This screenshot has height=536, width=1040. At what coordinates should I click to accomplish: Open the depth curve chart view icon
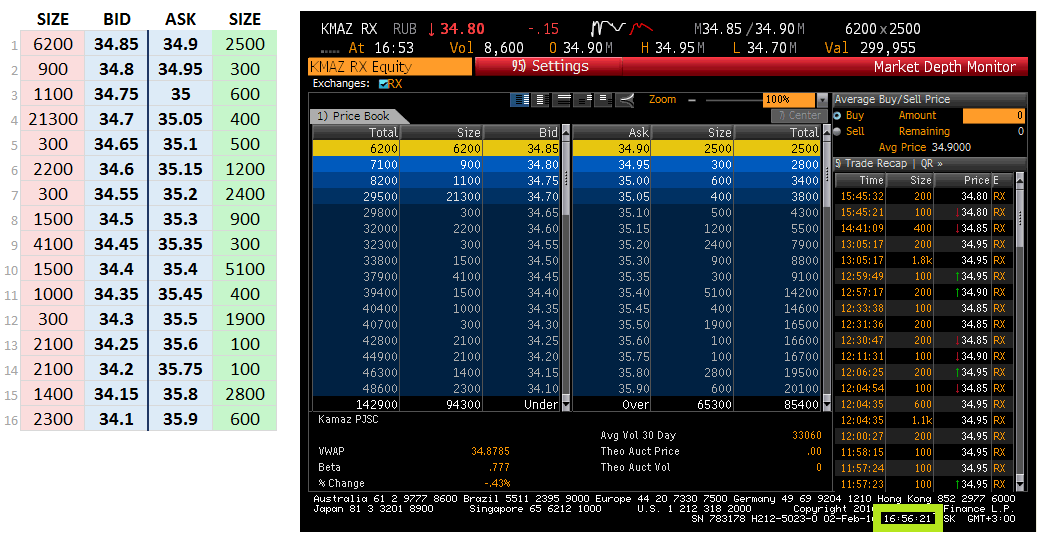pos(625,100)
